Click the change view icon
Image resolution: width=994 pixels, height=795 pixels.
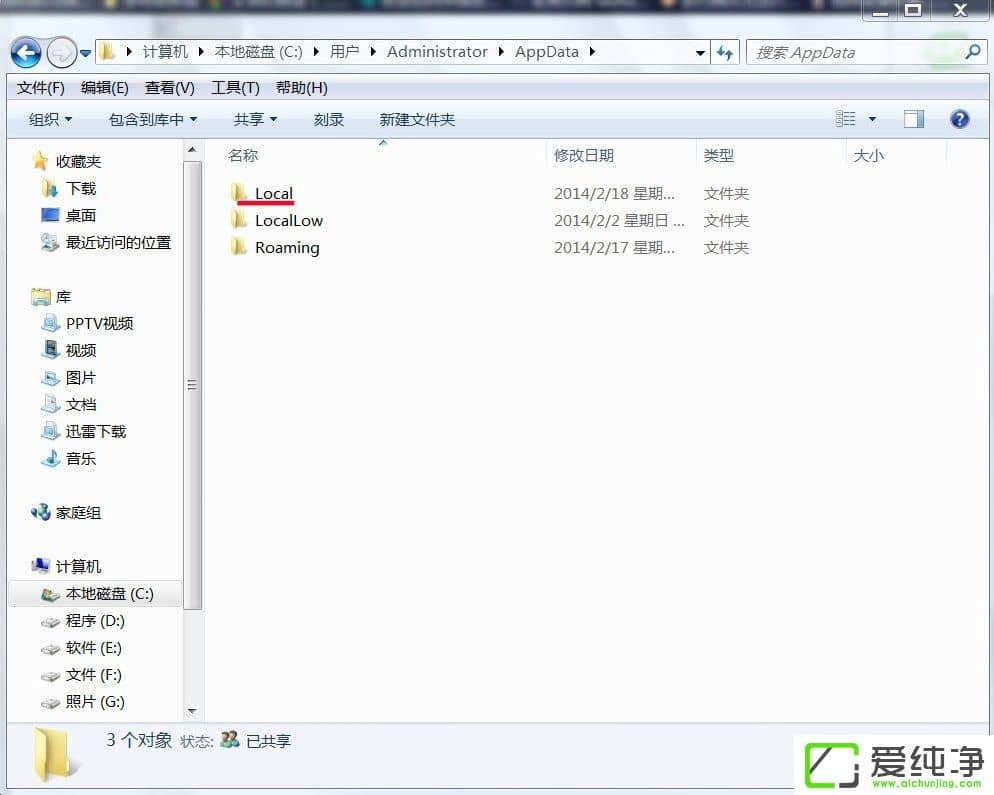point(846,119)
